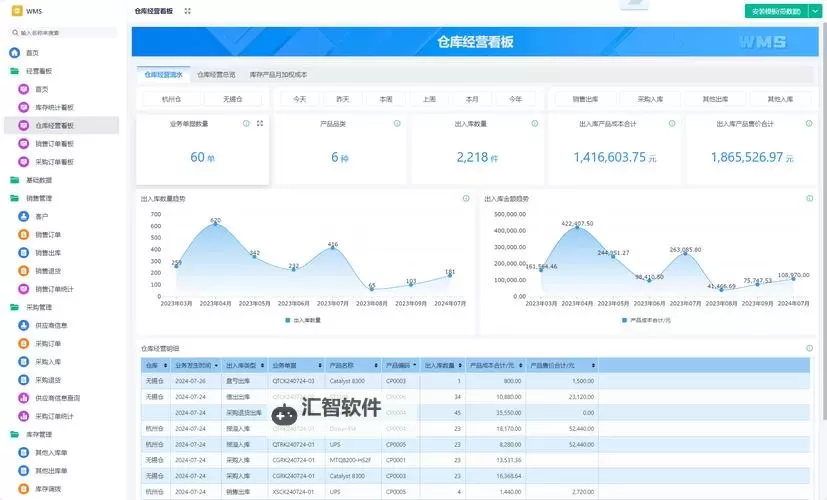Click the 其他入库单 sidebar icon
This screenshot has width=827, height=500.
point(24,453)
